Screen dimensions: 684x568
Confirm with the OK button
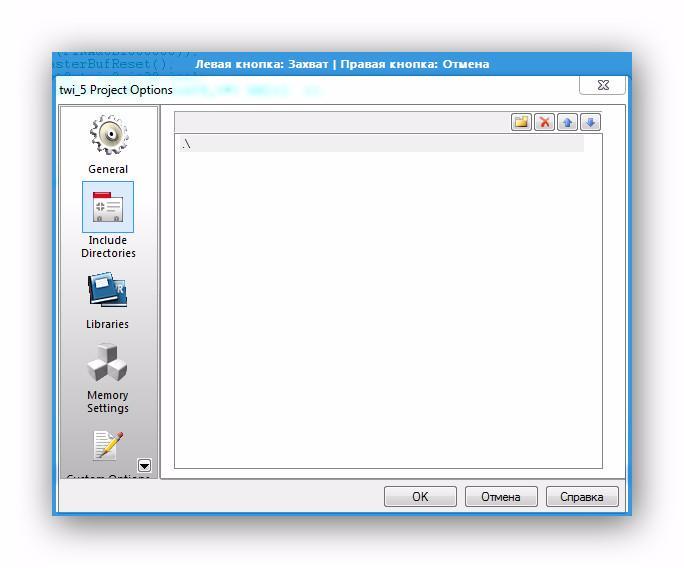coord(420,496)
